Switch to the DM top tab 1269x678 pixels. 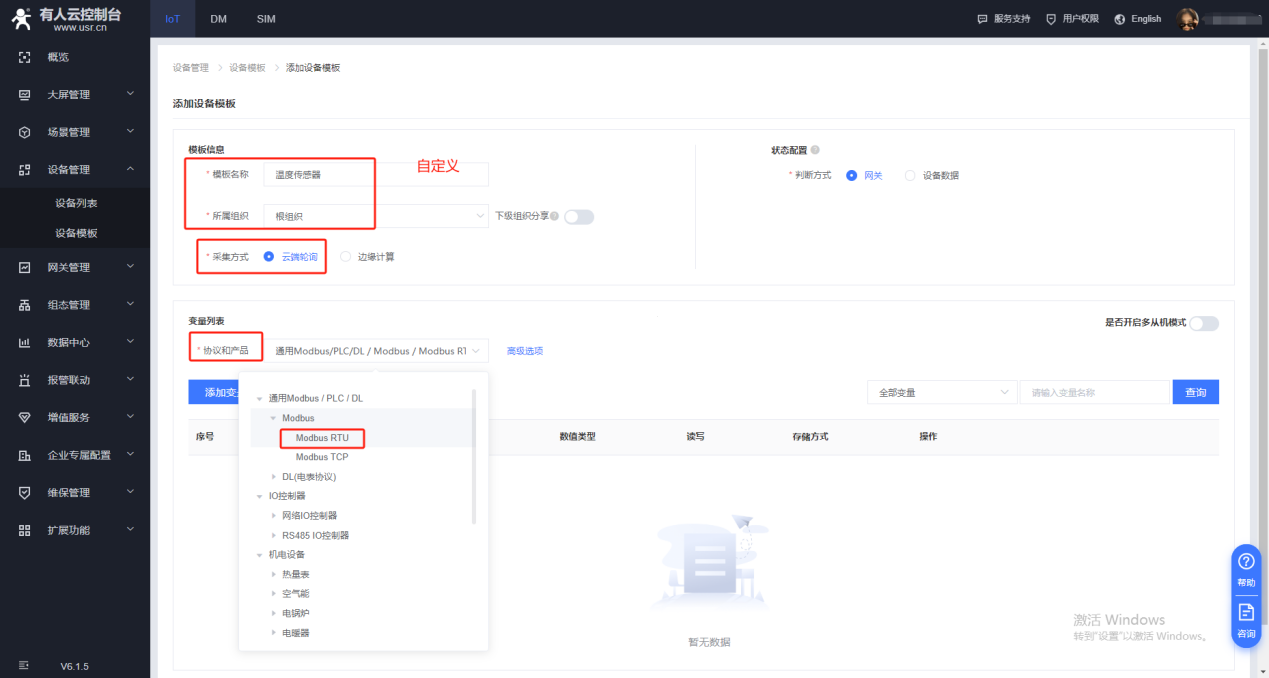pyautogui.click(x=219, y=19)
